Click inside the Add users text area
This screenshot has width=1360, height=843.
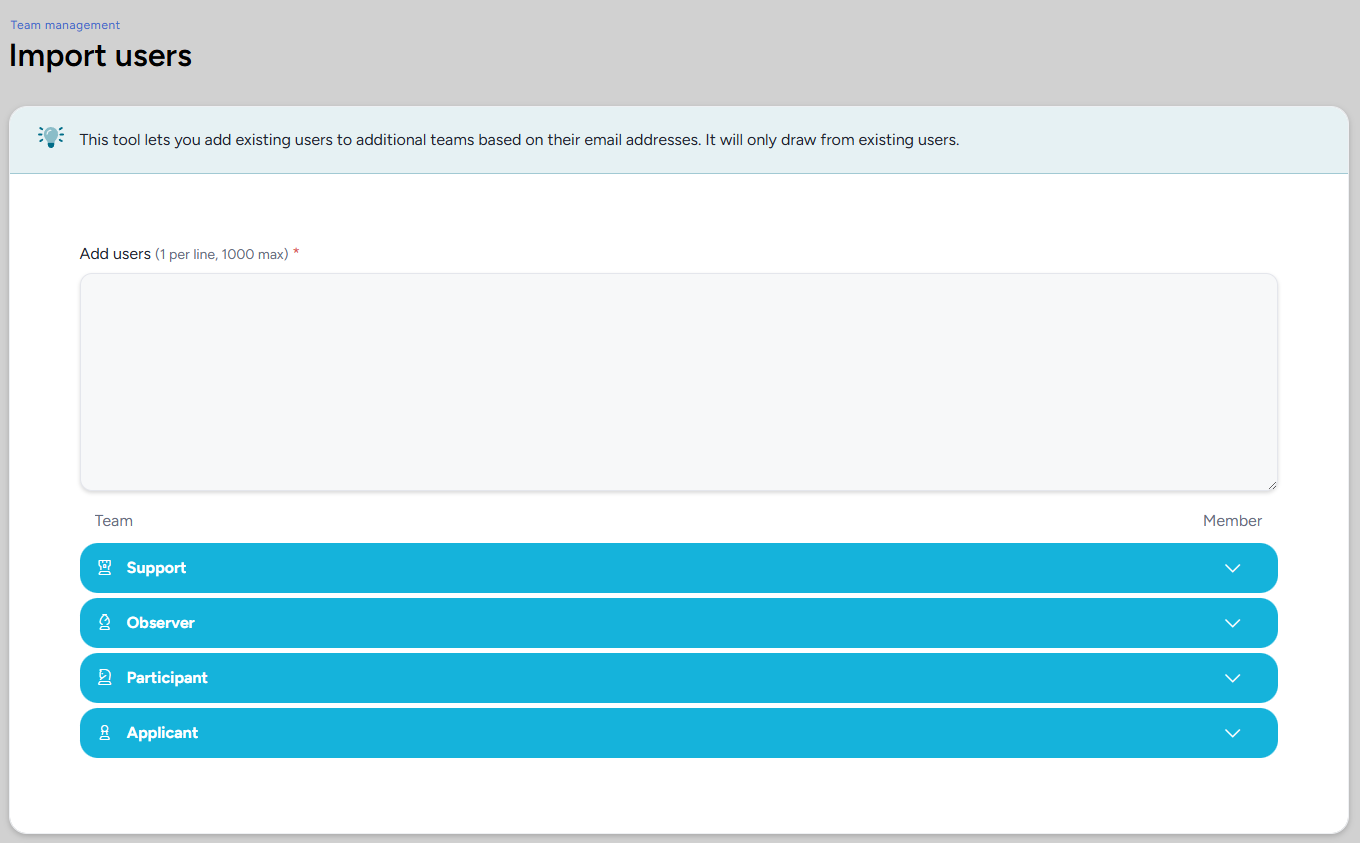(x=678, y=382)
